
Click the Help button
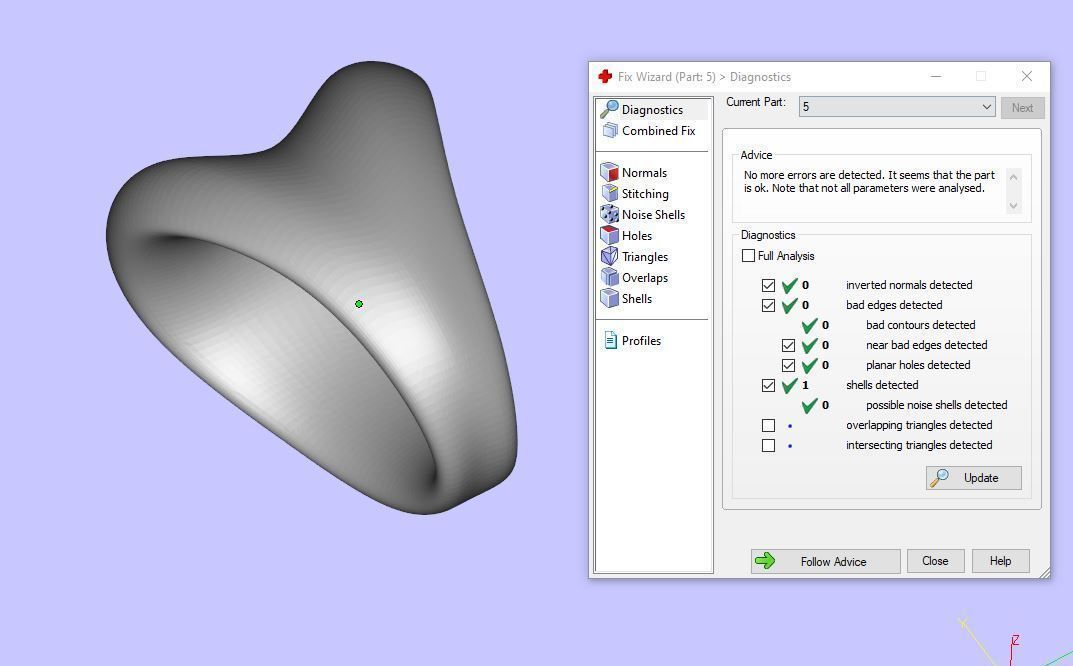(1000, 561)
